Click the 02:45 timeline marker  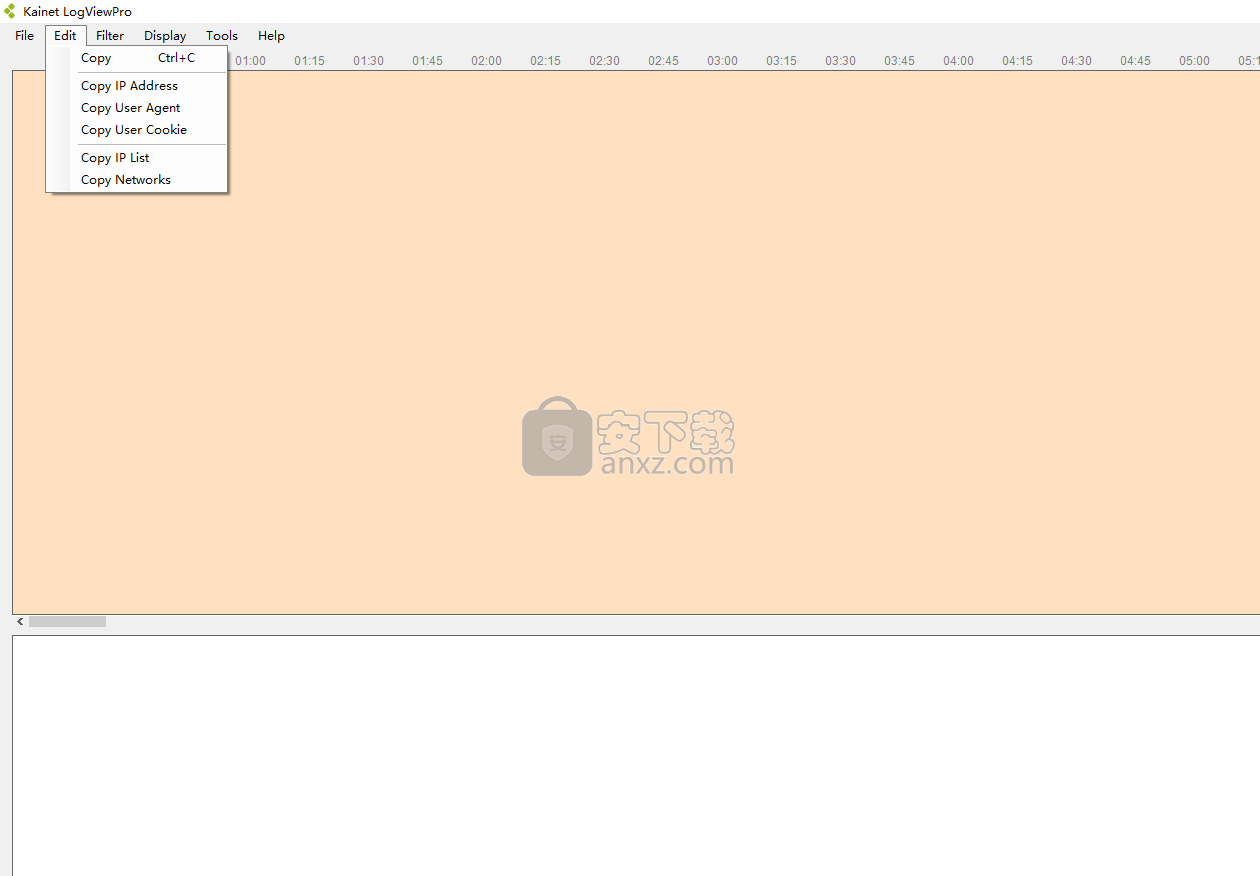[663, 61]
